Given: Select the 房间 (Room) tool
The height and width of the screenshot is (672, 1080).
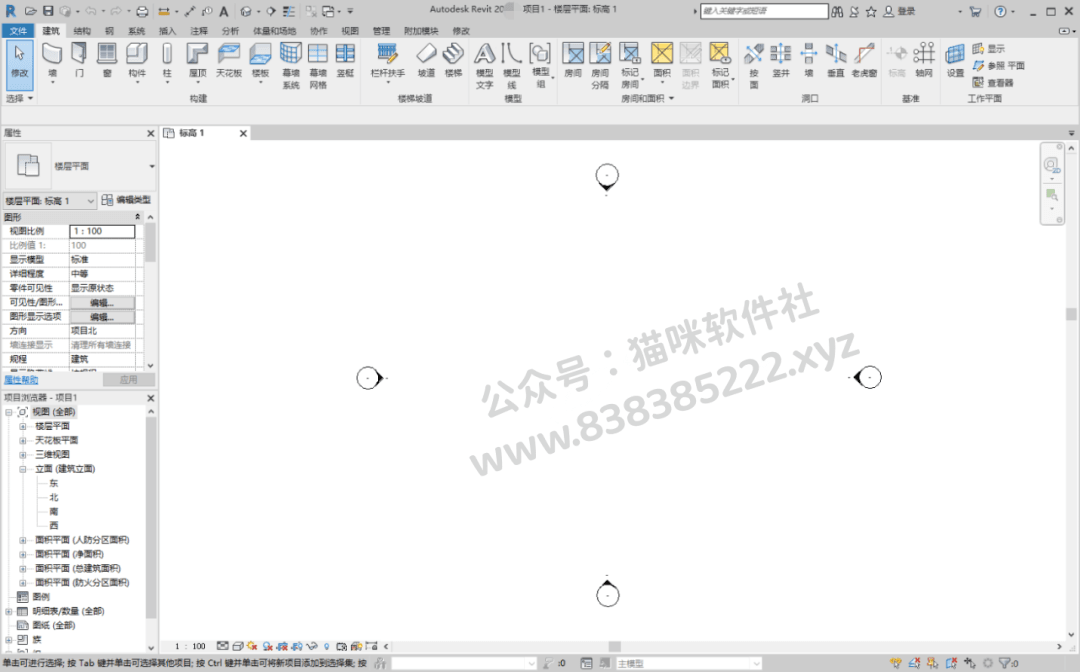Looking at the screenshot, I should click(573, 61).
